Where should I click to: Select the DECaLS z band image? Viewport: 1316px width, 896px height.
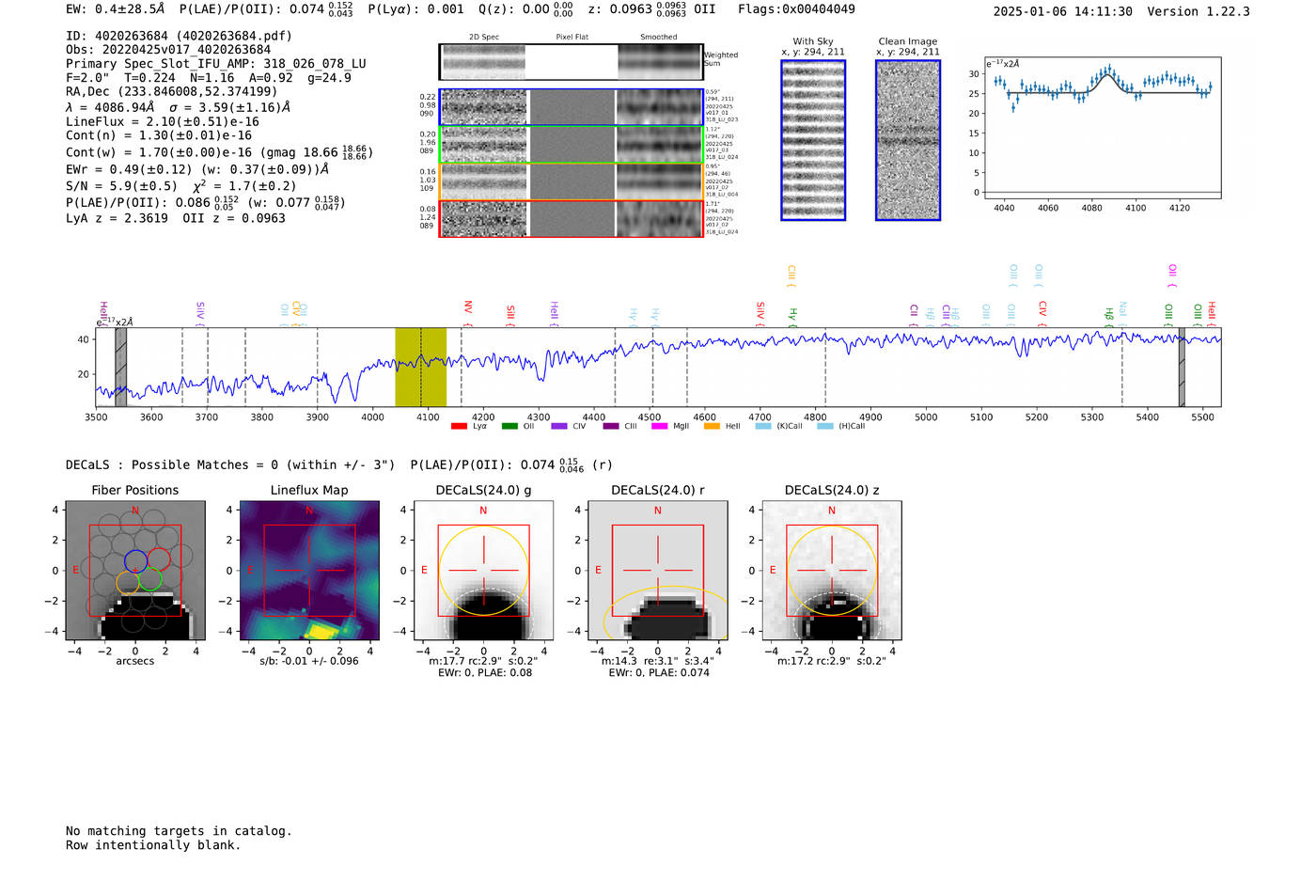tap(831, 571)
